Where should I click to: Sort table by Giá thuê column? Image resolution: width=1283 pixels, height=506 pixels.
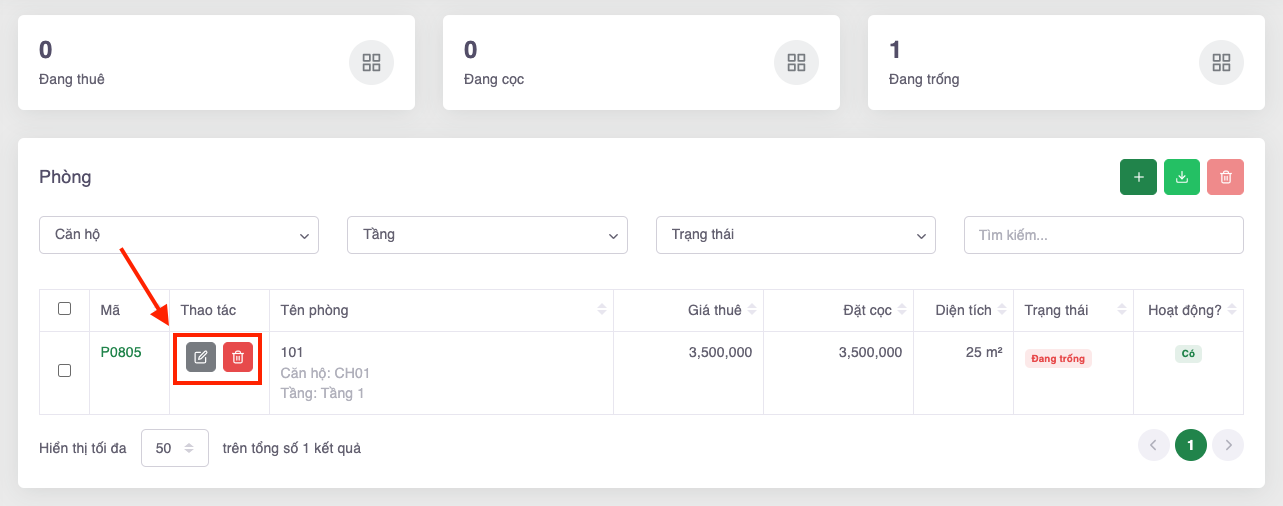[714, 310]
